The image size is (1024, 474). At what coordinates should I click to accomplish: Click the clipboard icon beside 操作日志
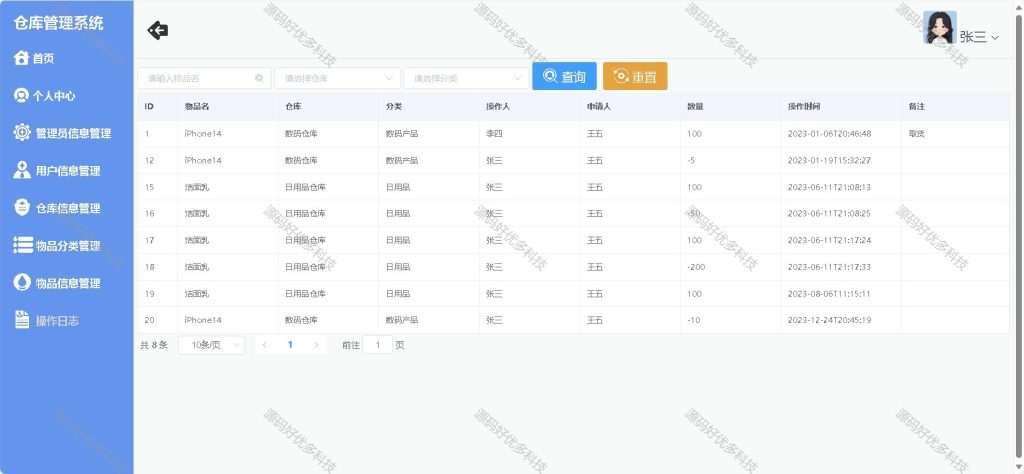(x=22, y=320)
